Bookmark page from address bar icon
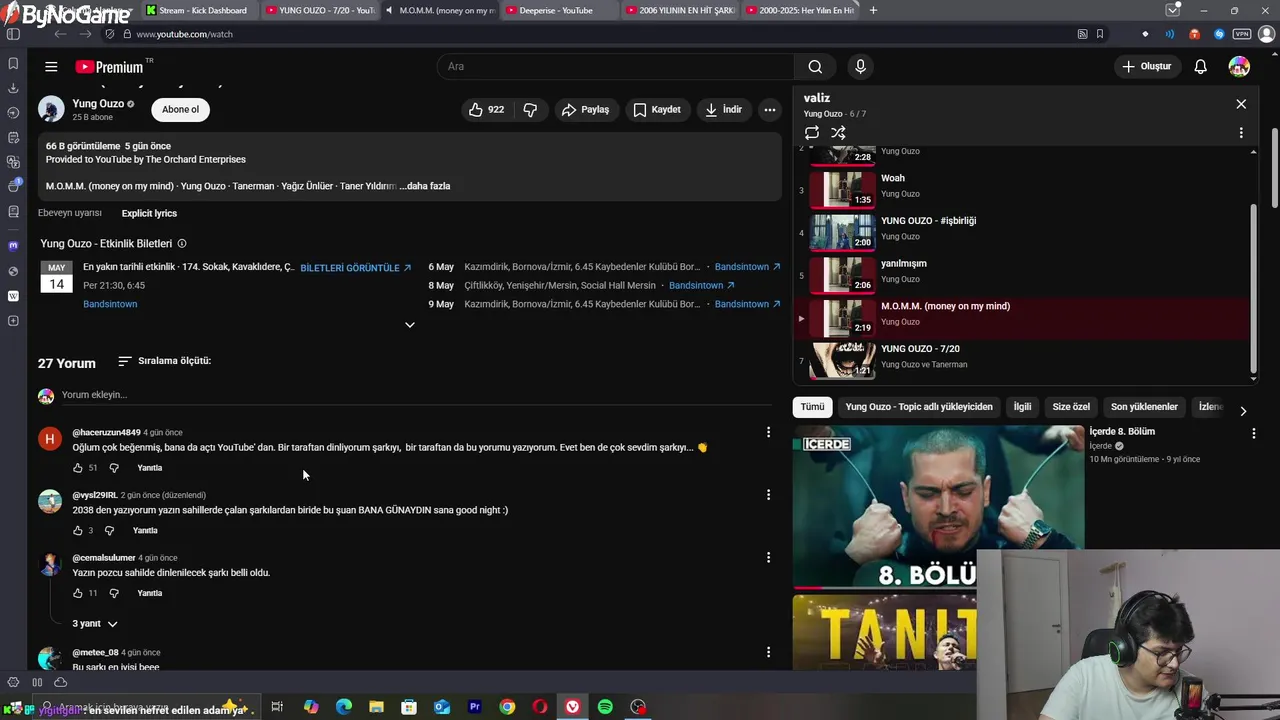Viewport: 1280px width, 720px height. coord(1100,34)
